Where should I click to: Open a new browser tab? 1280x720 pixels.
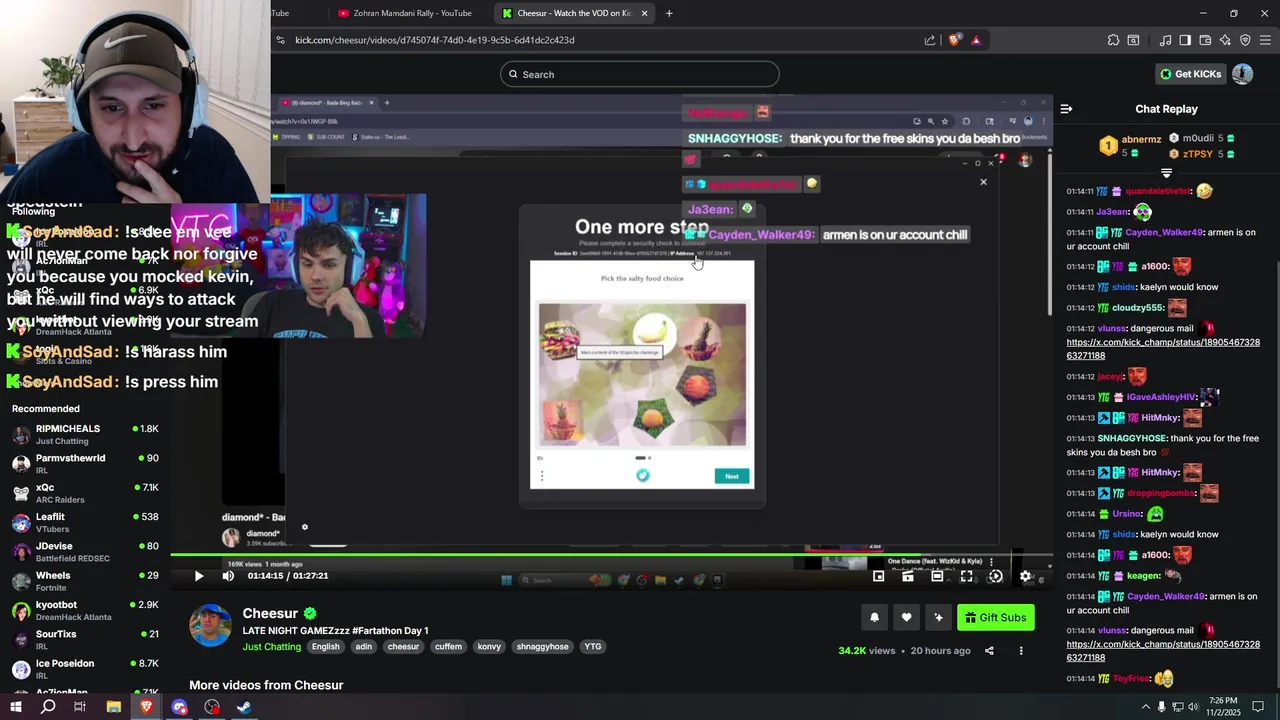coord(669,13)
